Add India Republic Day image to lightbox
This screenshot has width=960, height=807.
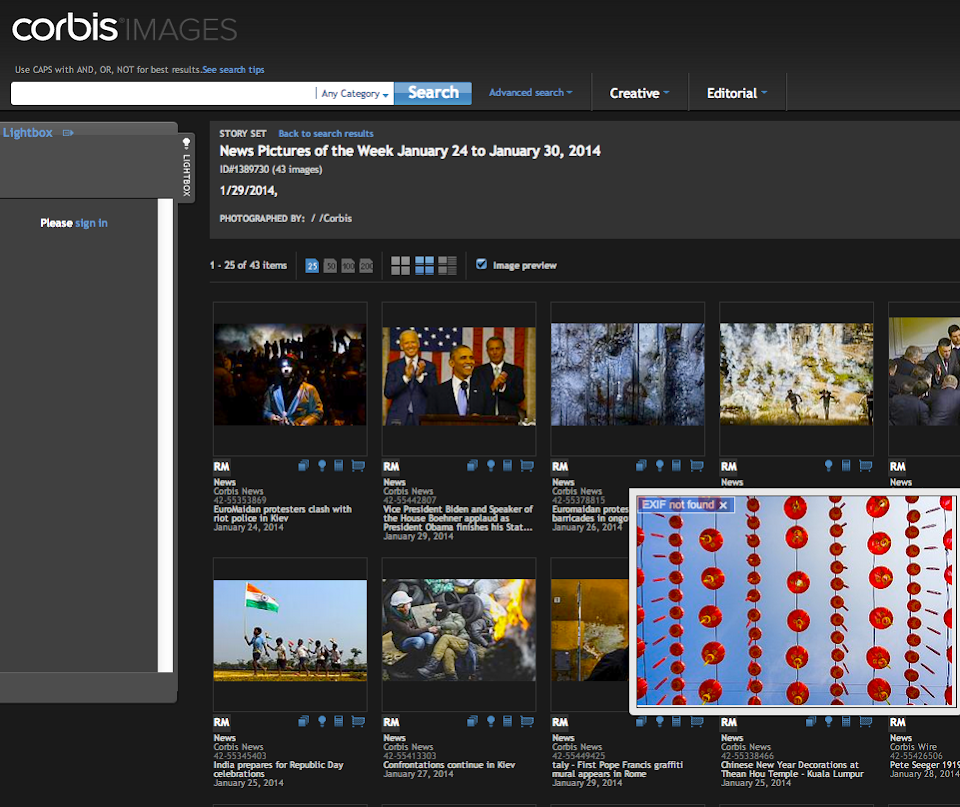(x=322, y=722)
